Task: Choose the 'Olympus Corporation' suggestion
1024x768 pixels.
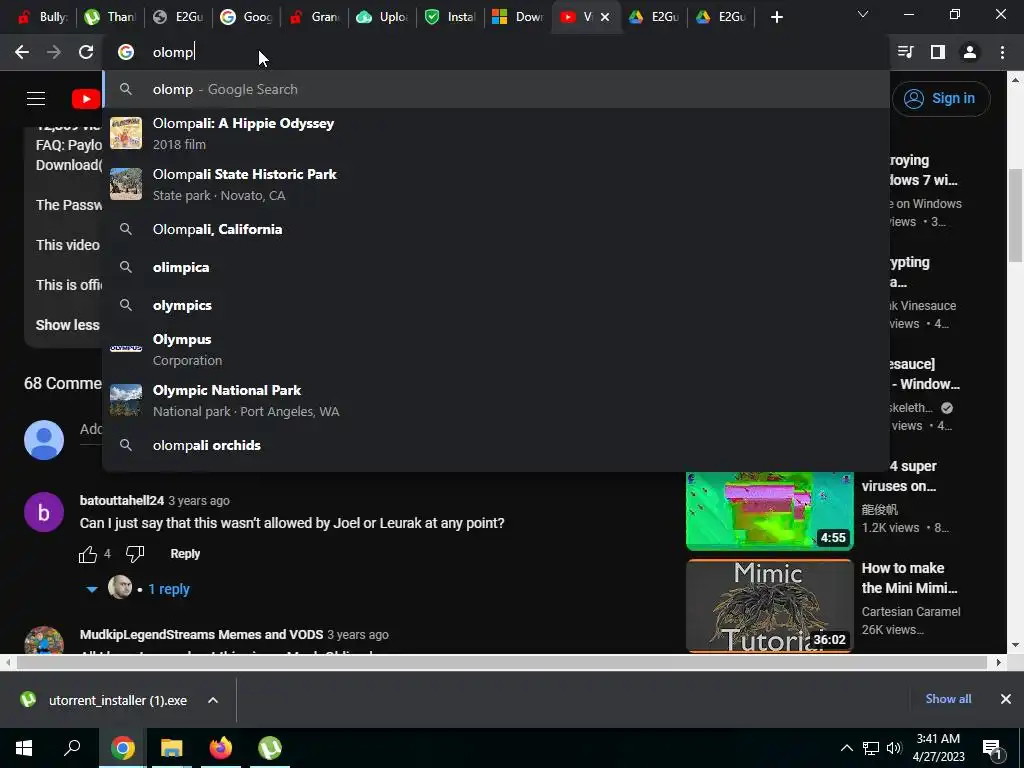Action: point(496,349)
